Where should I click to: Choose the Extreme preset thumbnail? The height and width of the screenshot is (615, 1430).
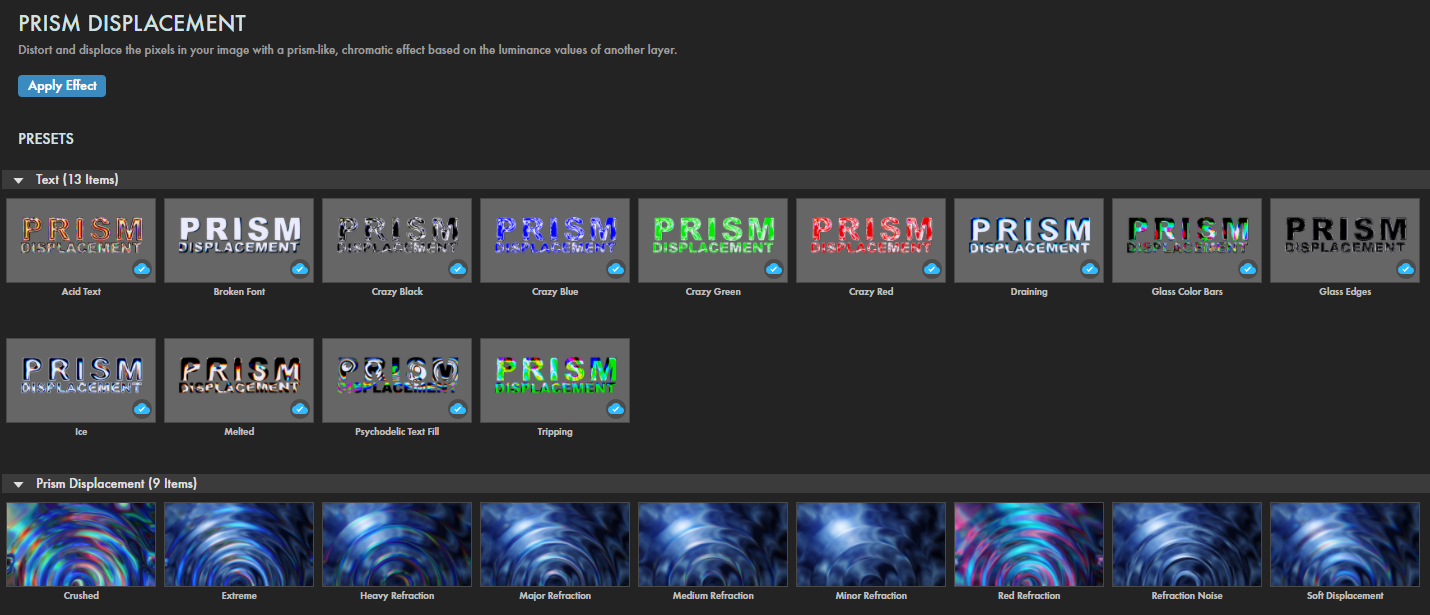[x=239, y=544]
